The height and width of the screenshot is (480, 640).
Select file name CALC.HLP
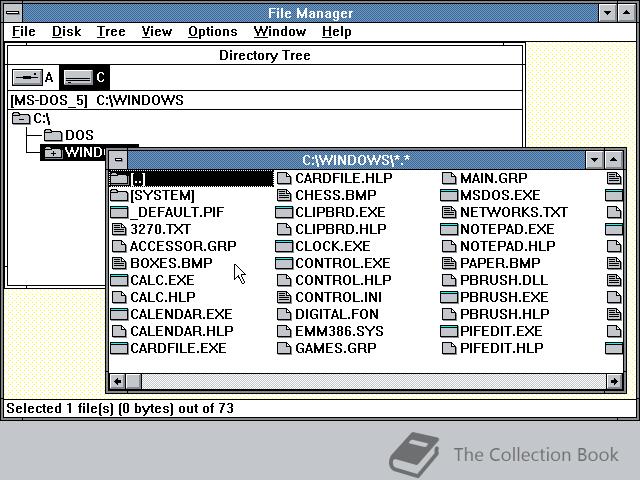coord(163,297)
